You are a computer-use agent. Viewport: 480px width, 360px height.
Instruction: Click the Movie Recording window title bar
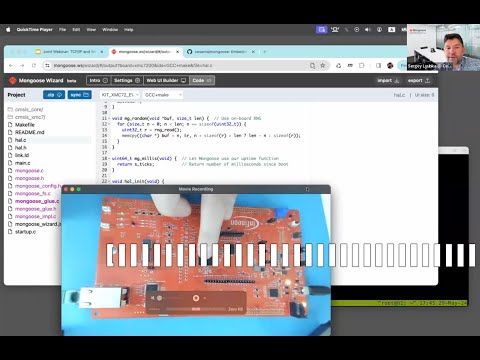(196, 189)
